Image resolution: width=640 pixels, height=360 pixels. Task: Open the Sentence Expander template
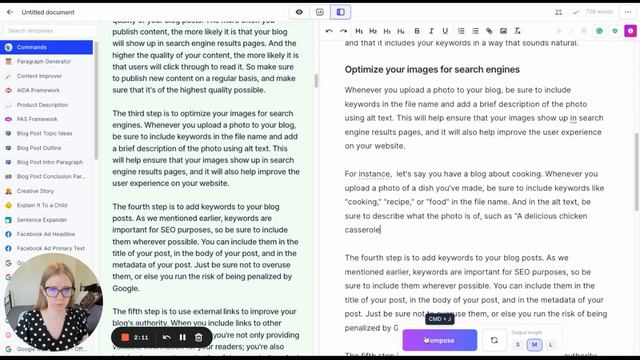[x=47, y=220]
